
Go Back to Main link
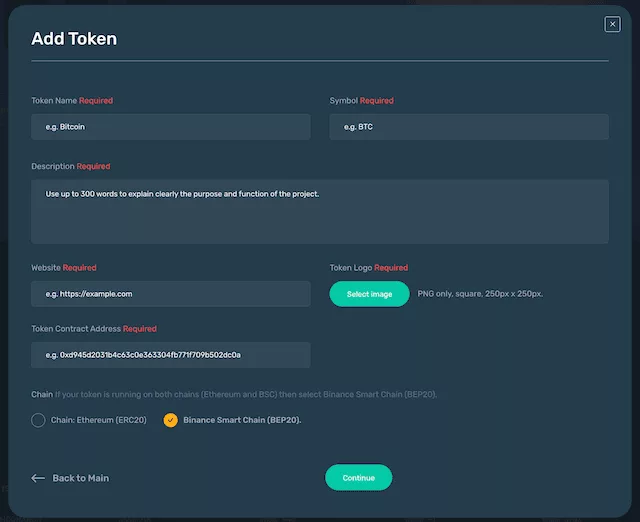pyautogui.click(x=80, y=478)
